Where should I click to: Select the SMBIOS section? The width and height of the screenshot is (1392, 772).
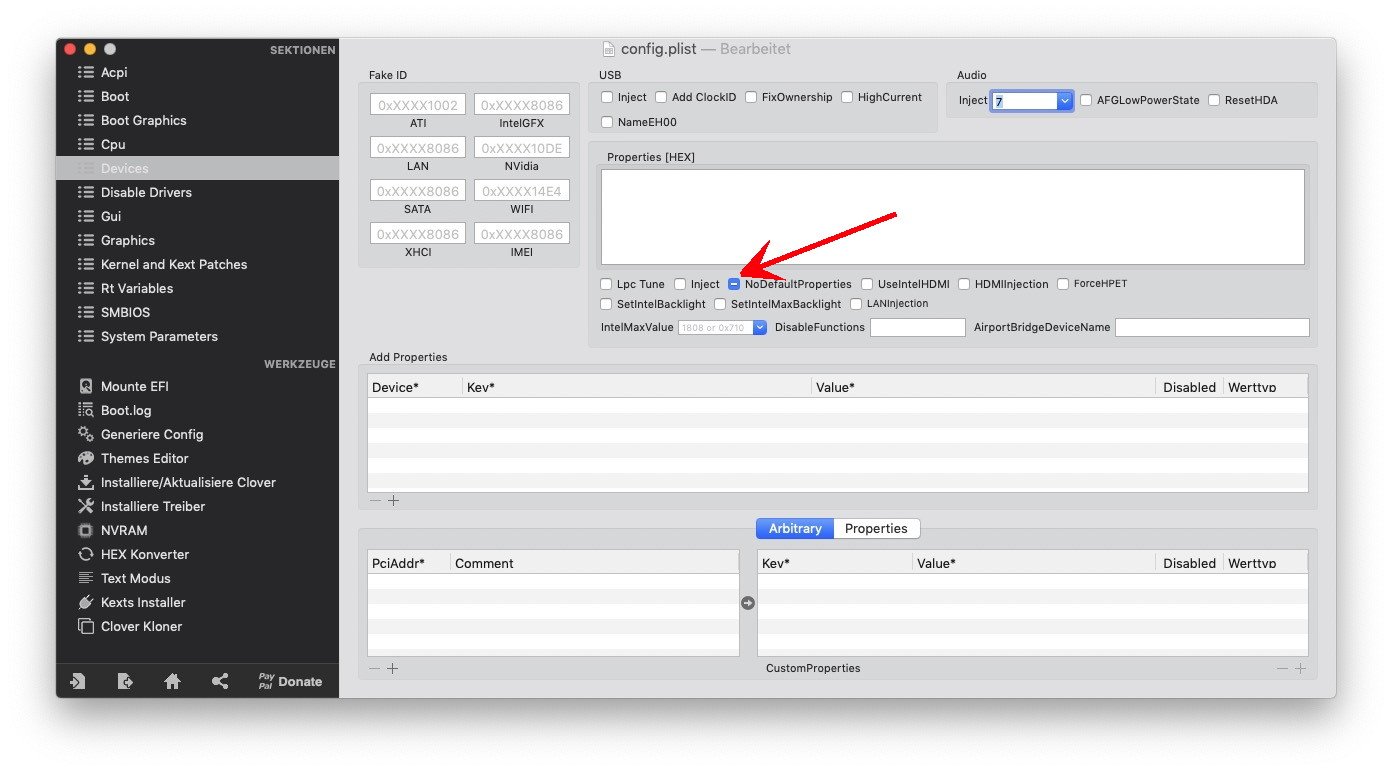(x=125, y=312)
